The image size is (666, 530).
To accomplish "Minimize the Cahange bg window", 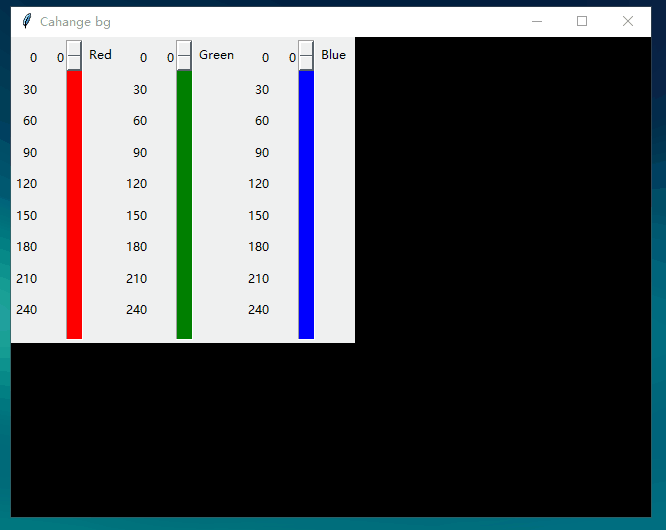I will point(537,21).
